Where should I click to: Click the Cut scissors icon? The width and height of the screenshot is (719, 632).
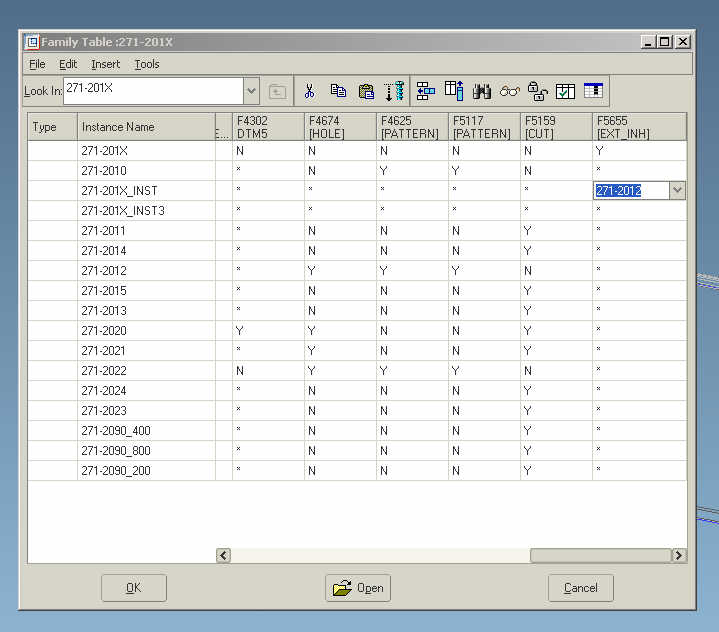[x=310, y=91]
